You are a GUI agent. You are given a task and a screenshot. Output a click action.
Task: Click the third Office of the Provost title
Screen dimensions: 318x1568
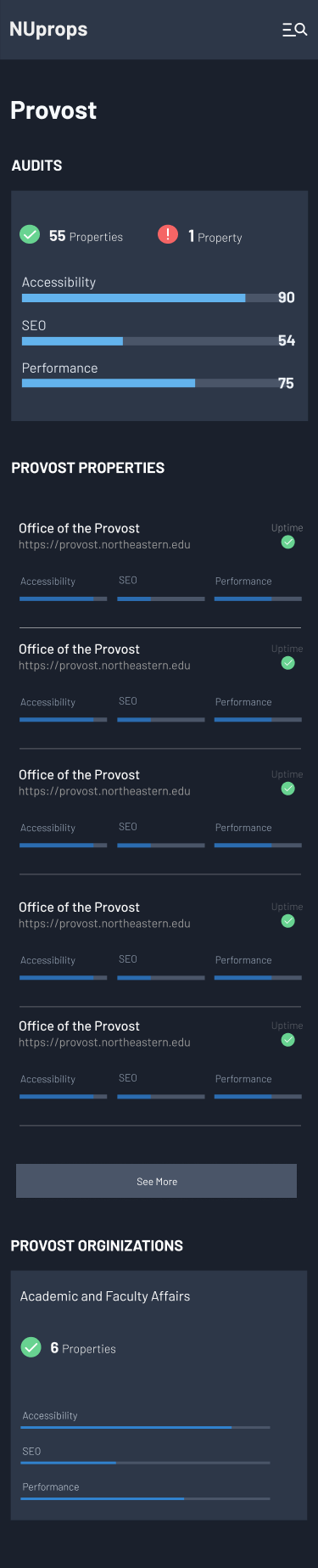[80, 775]
